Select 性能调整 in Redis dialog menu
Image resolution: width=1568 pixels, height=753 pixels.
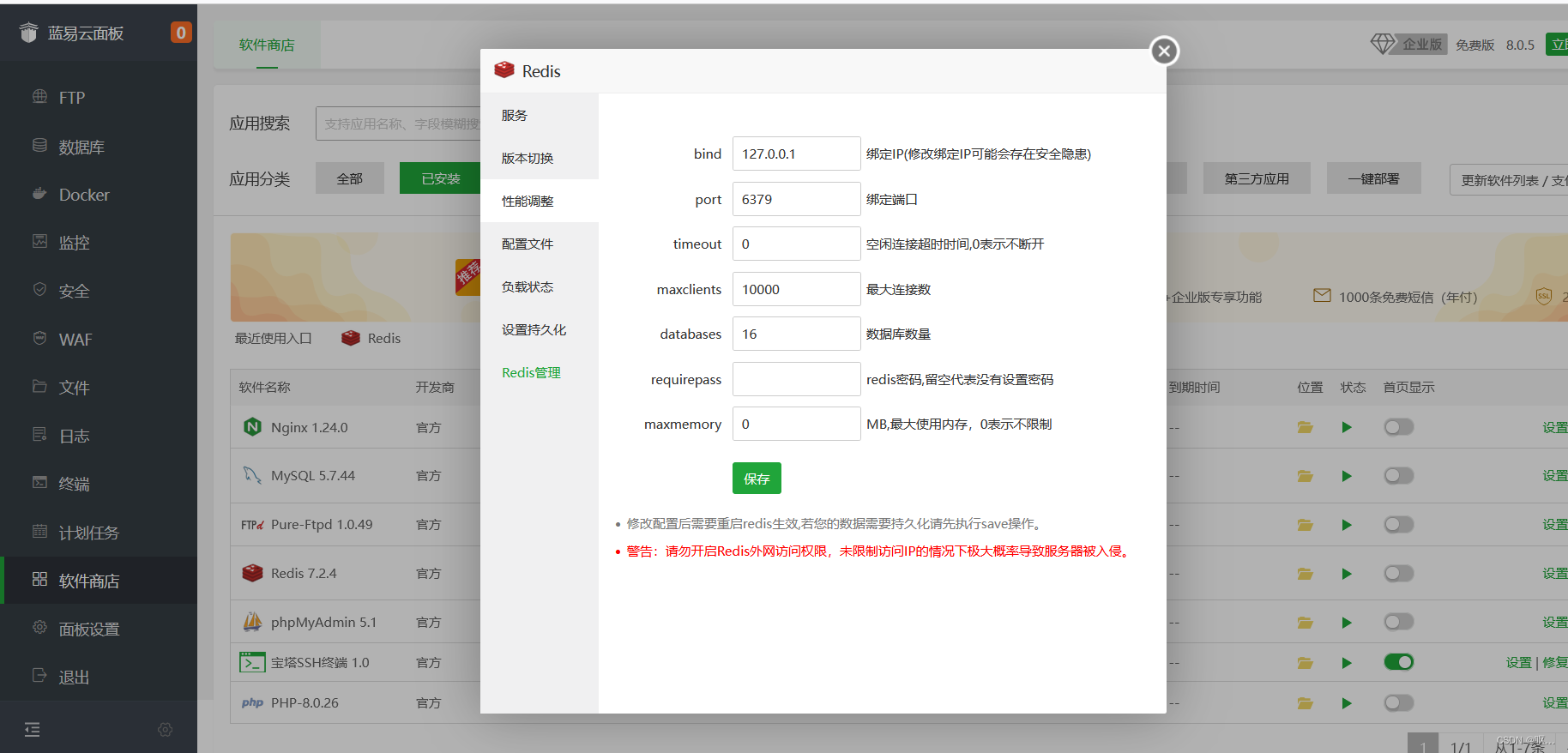(x=540, y=201)
